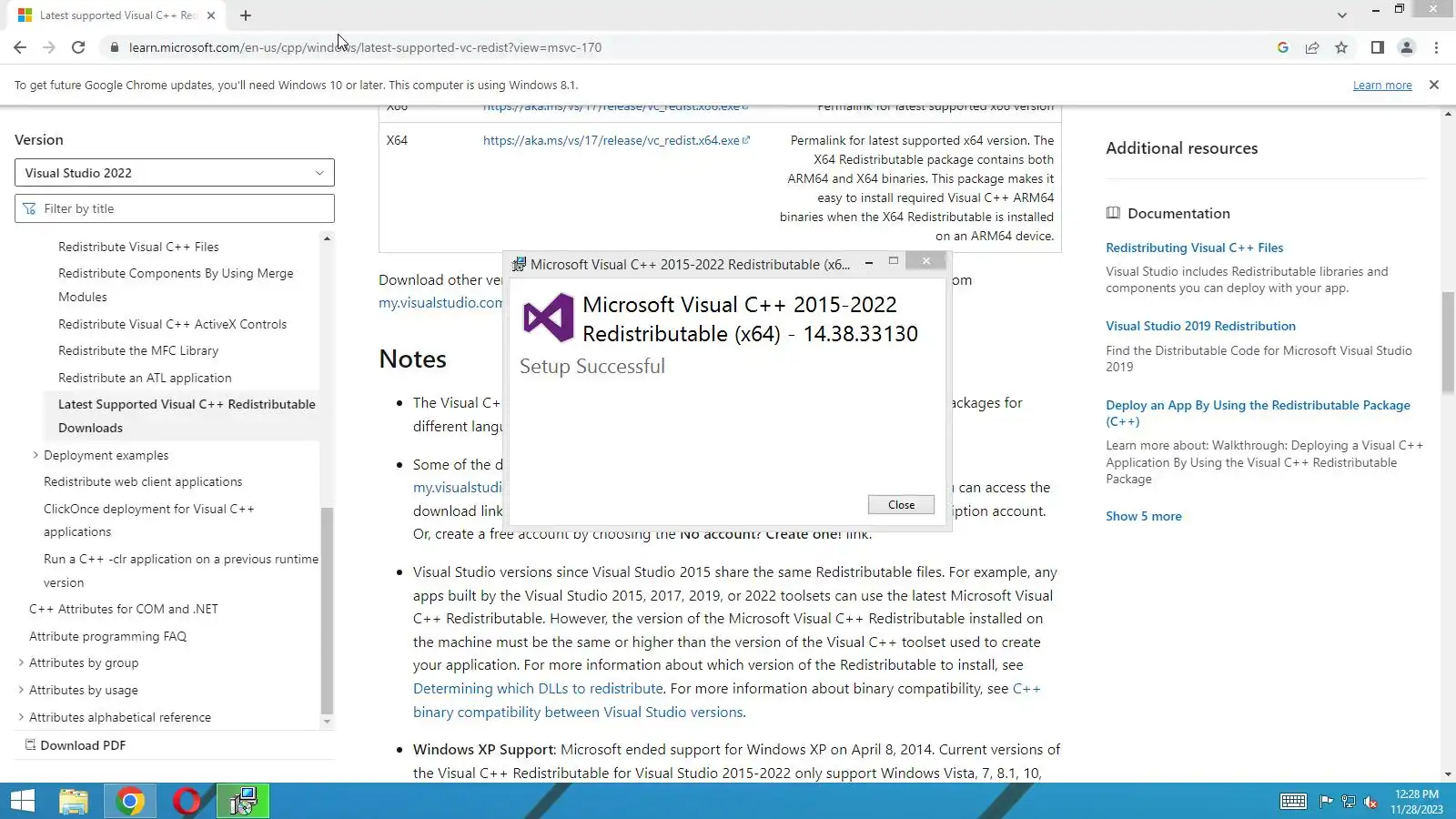Click the installer icon in the taskbar
1456x819 pixels.
[x=243, y=801]
